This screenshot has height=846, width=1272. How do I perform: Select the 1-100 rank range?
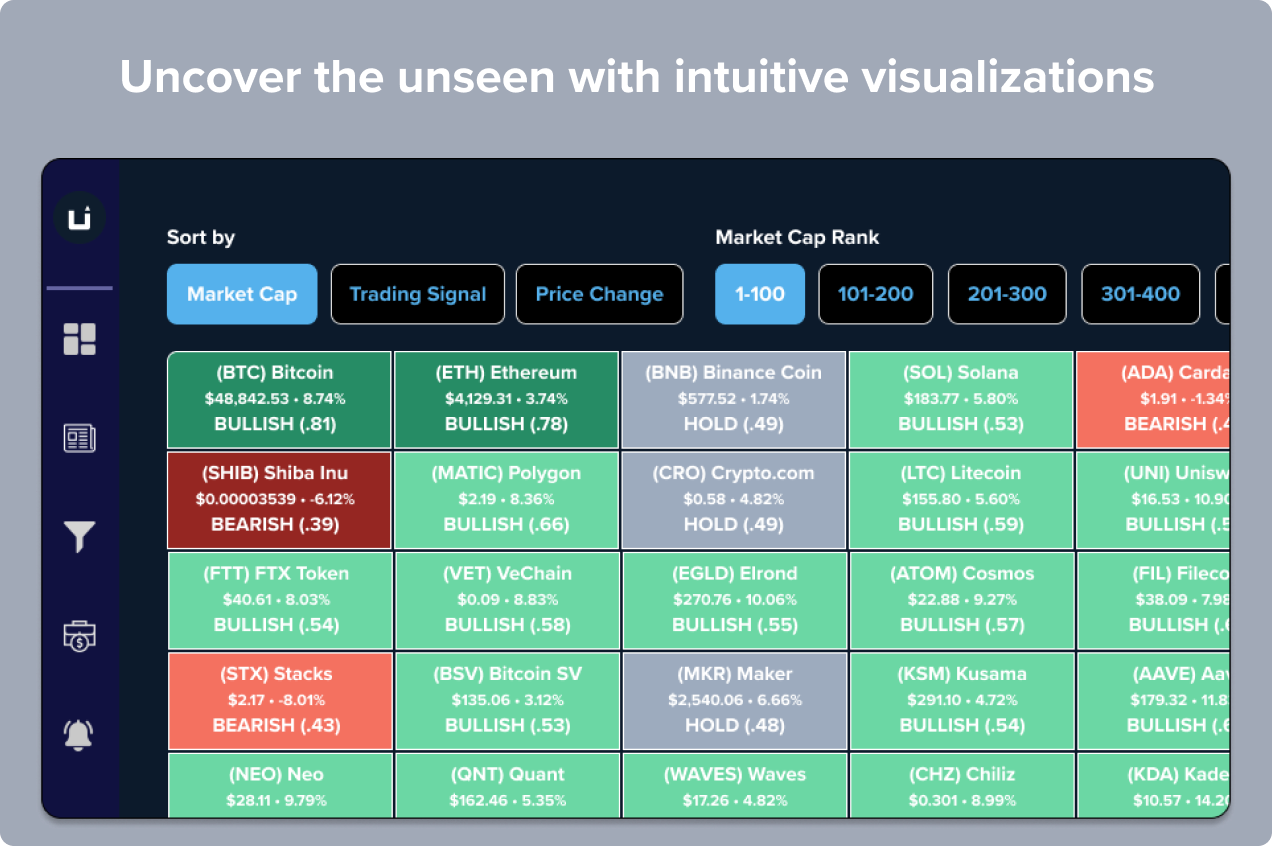[x=760, y=294]
